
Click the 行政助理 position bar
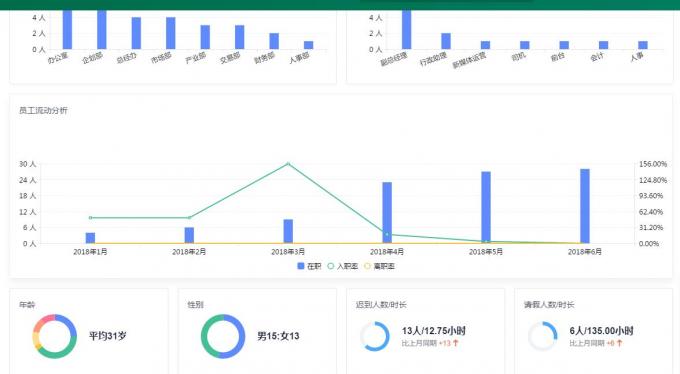point(446,41)
